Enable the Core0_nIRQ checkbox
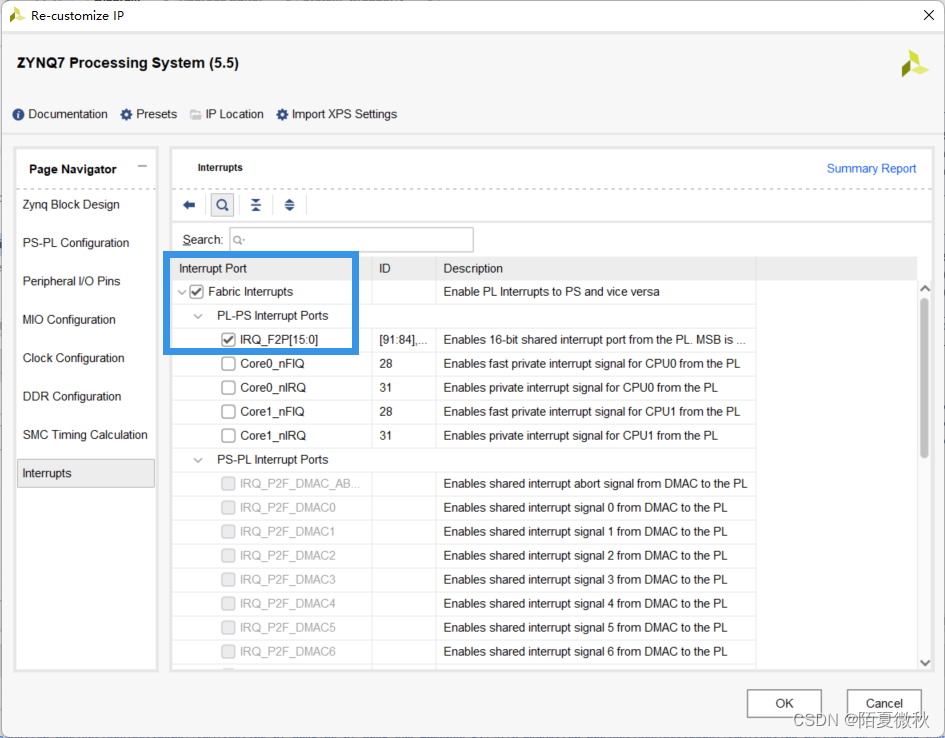 click(228, 388)
